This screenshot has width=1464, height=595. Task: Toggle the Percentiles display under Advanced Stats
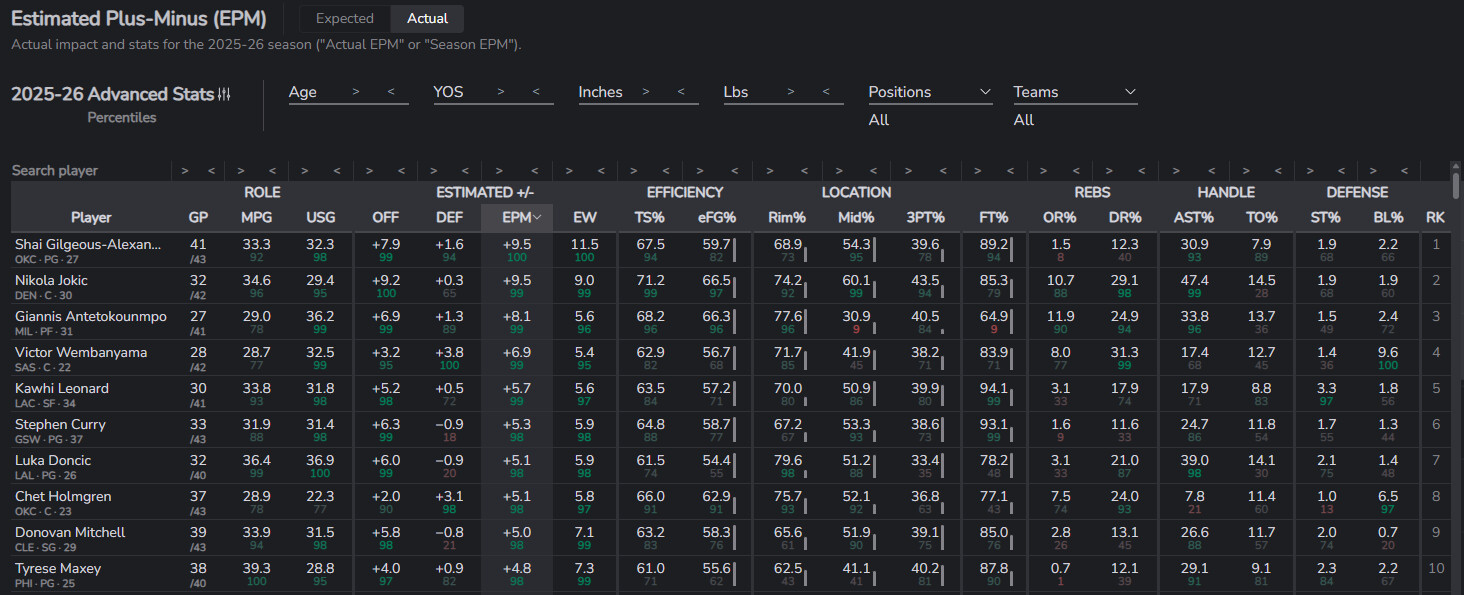click(121, 117)
